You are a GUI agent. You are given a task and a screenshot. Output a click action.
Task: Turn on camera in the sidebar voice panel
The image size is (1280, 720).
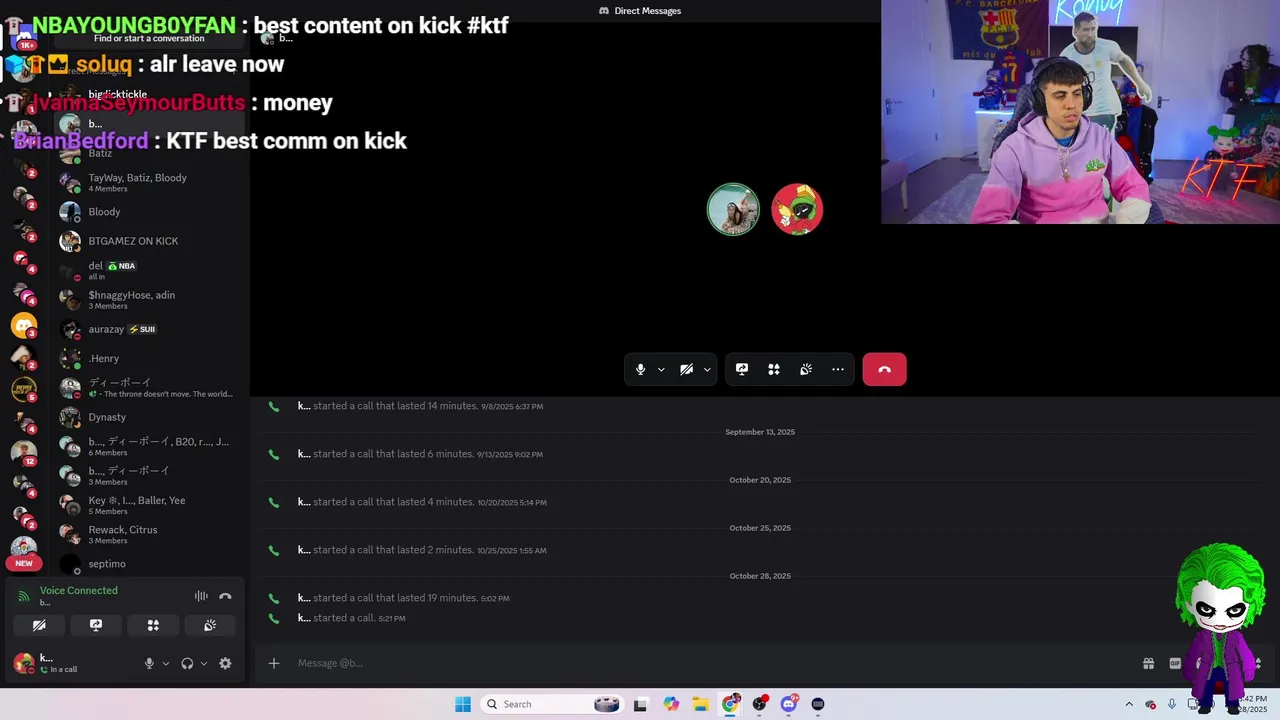[x=39, y=625]
